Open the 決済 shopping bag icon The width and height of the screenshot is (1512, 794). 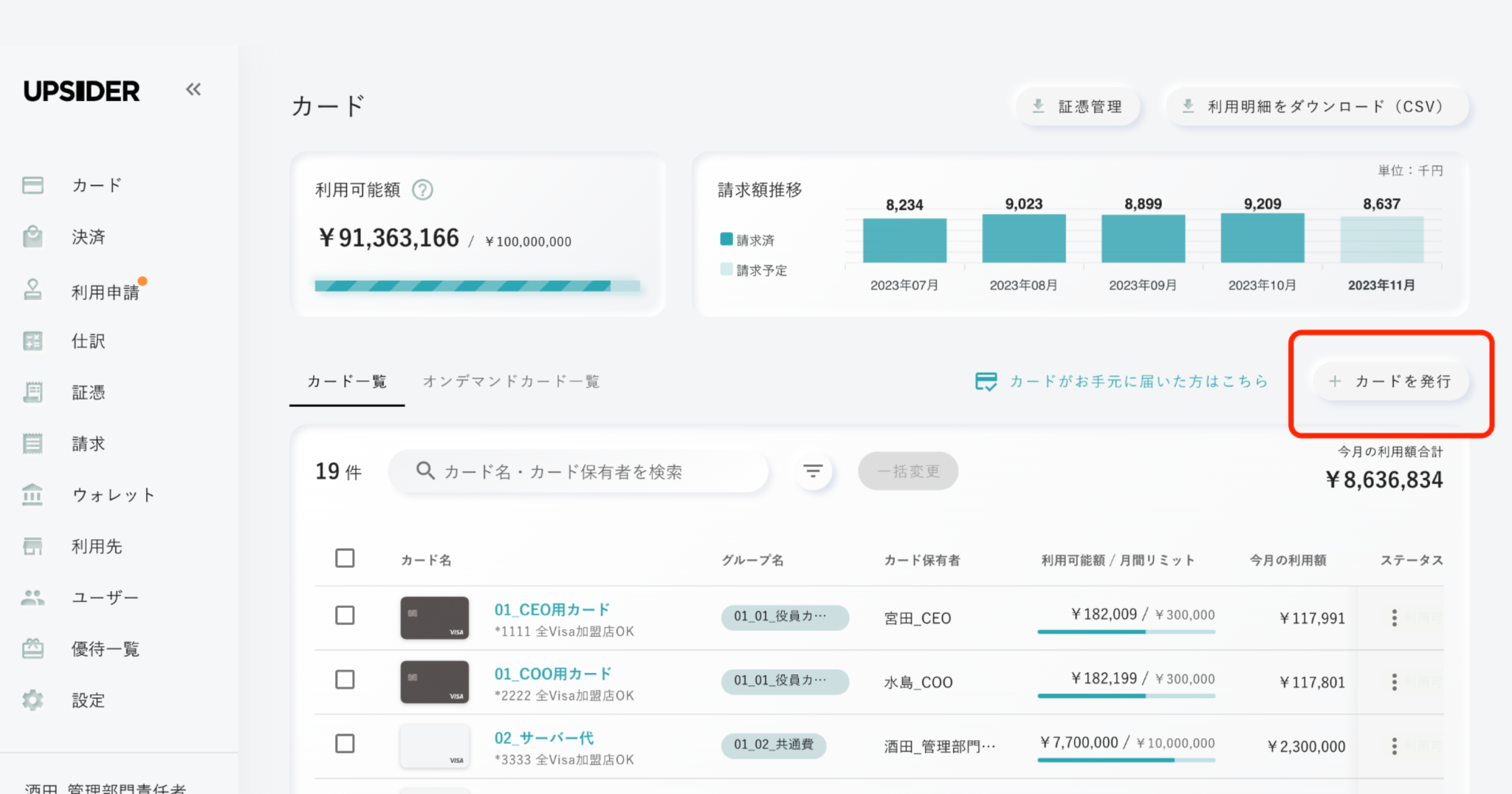[x=33, y=237]
